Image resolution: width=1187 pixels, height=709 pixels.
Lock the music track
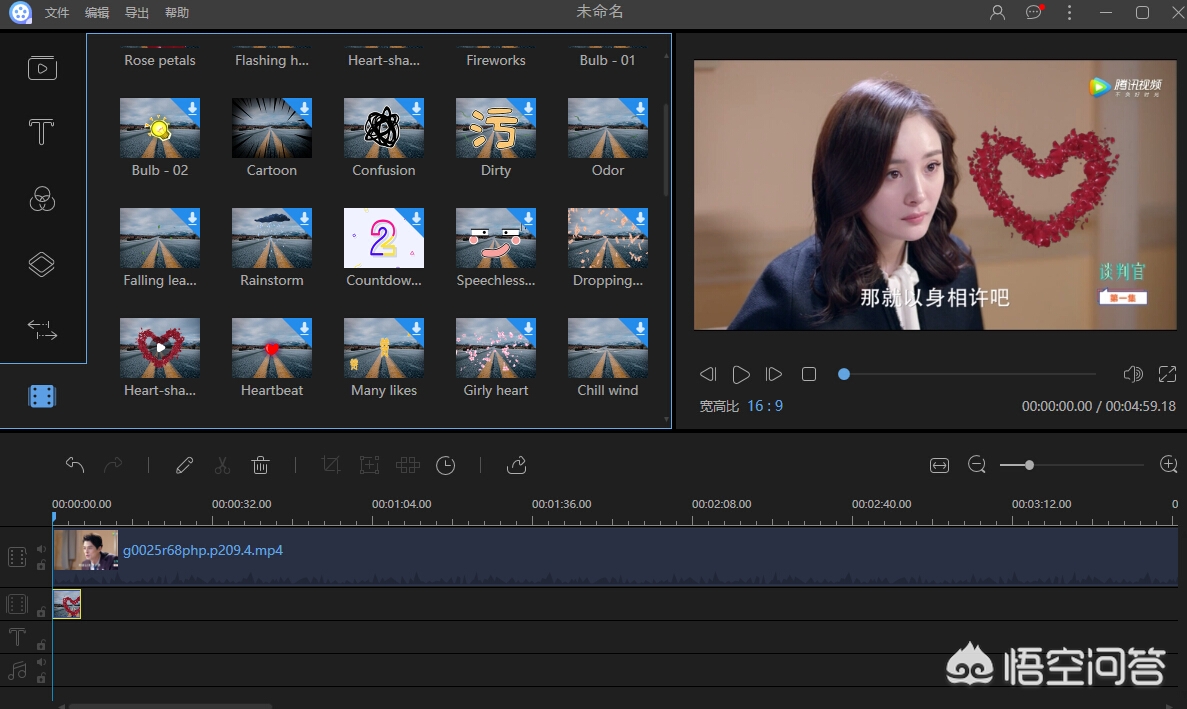click(42, 678)
